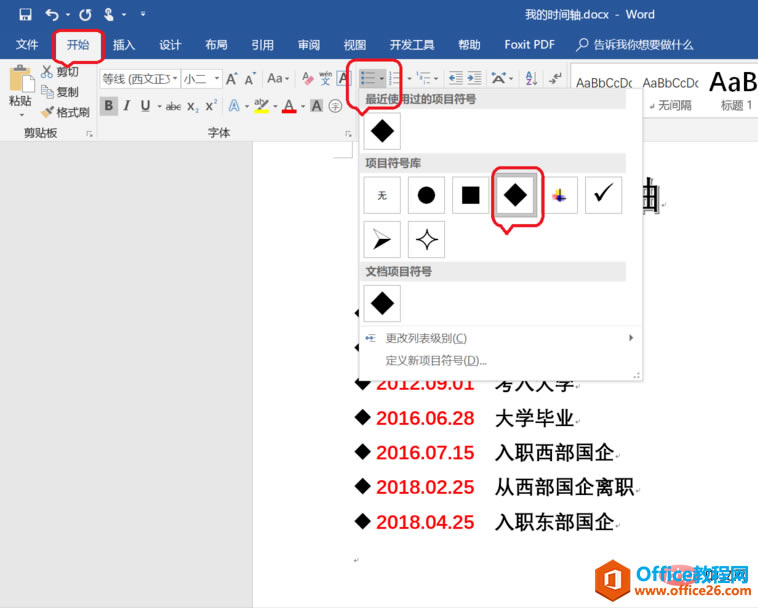Toggle underline formatting
Image resolution: width=758 pixels, height=608 pixels.
pos(145,106)
